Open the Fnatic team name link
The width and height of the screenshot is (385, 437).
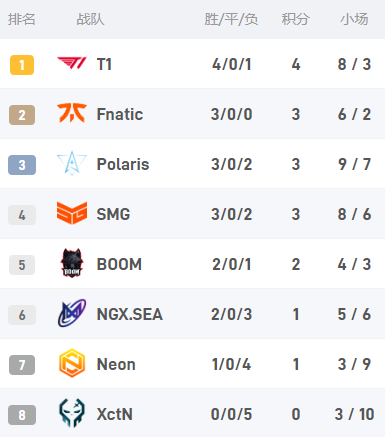coord(120,114)
